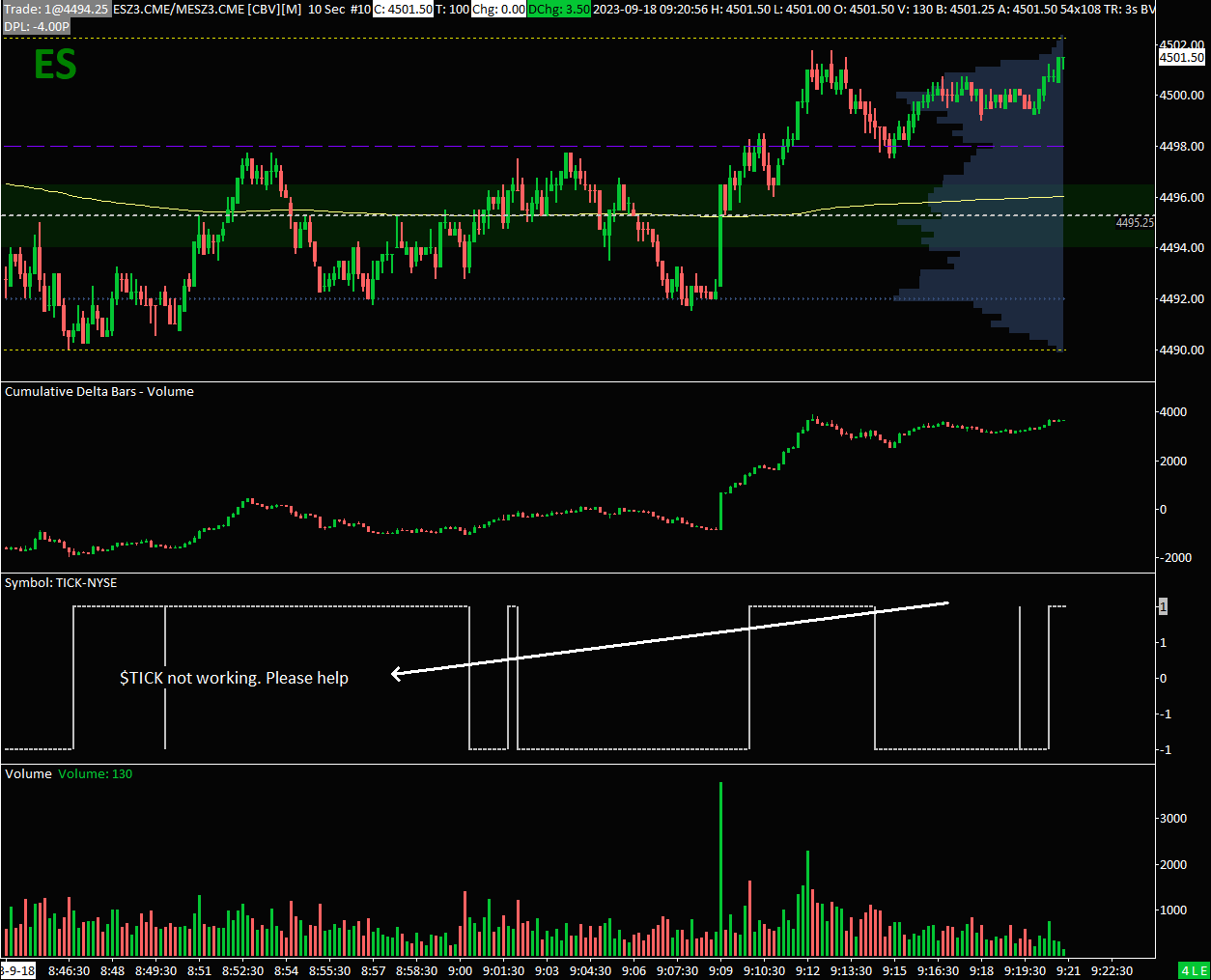The width and height of the screenshot is (1211, 980).
Task: Click the 4496.00 price scale label
Action: pyautogui.click(x=1182, y=198)
